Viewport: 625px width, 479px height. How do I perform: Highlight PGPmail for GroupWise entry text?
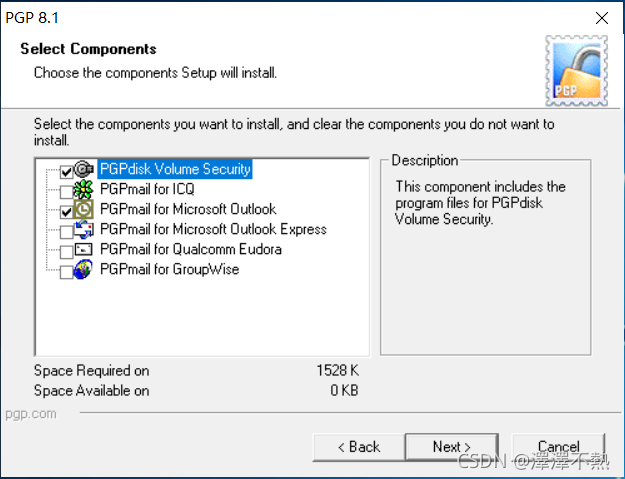pos(169,269)
